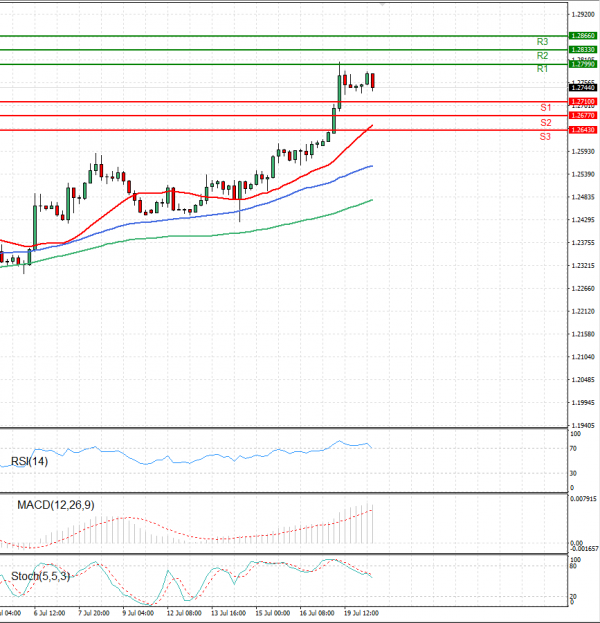Select the S1 support level label
This screenshot has width=600, height=623.
(545, 107)
